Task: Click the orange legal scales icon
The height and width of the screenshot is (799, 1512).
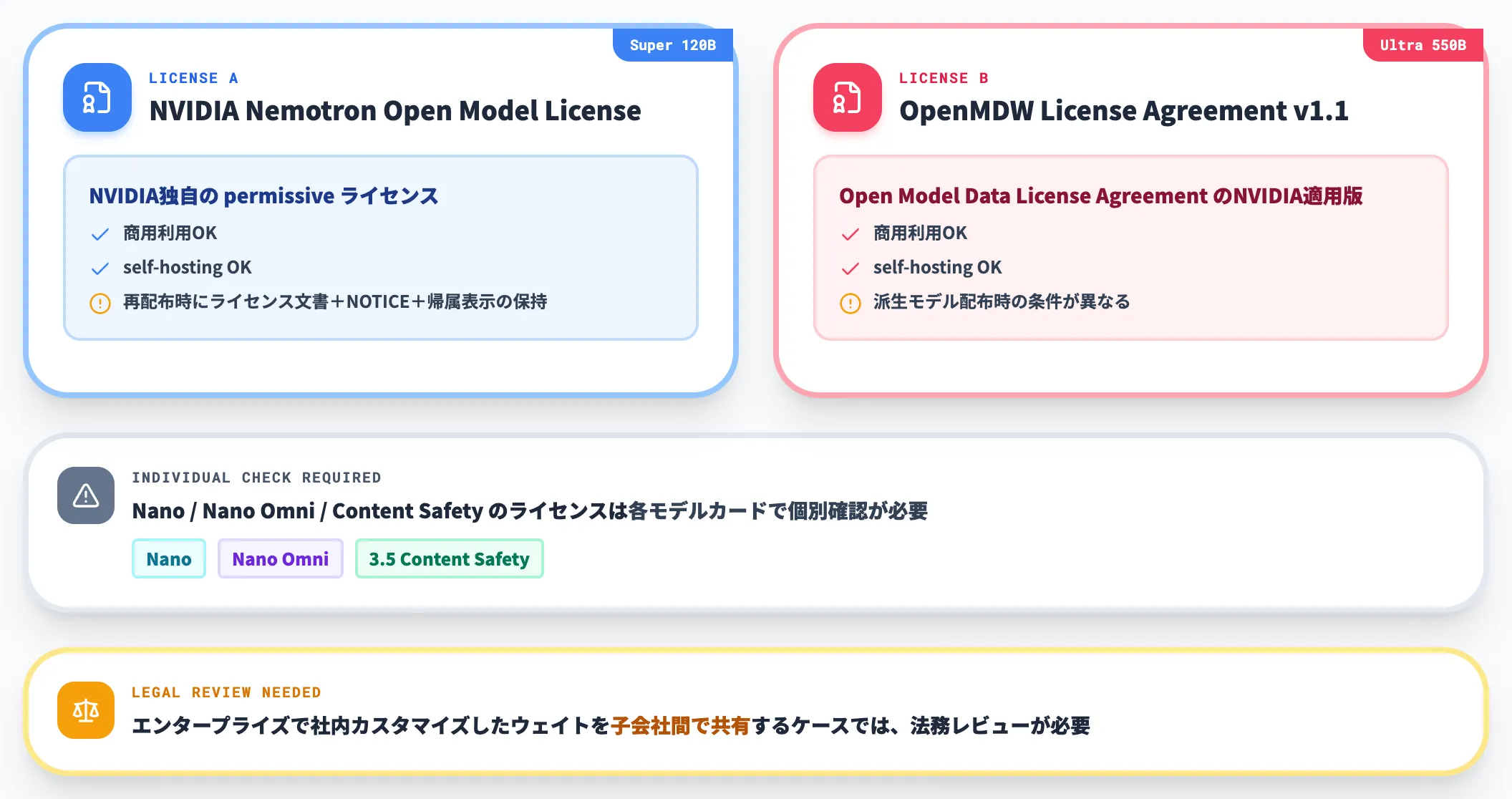Action: click(x=86, y=710)
